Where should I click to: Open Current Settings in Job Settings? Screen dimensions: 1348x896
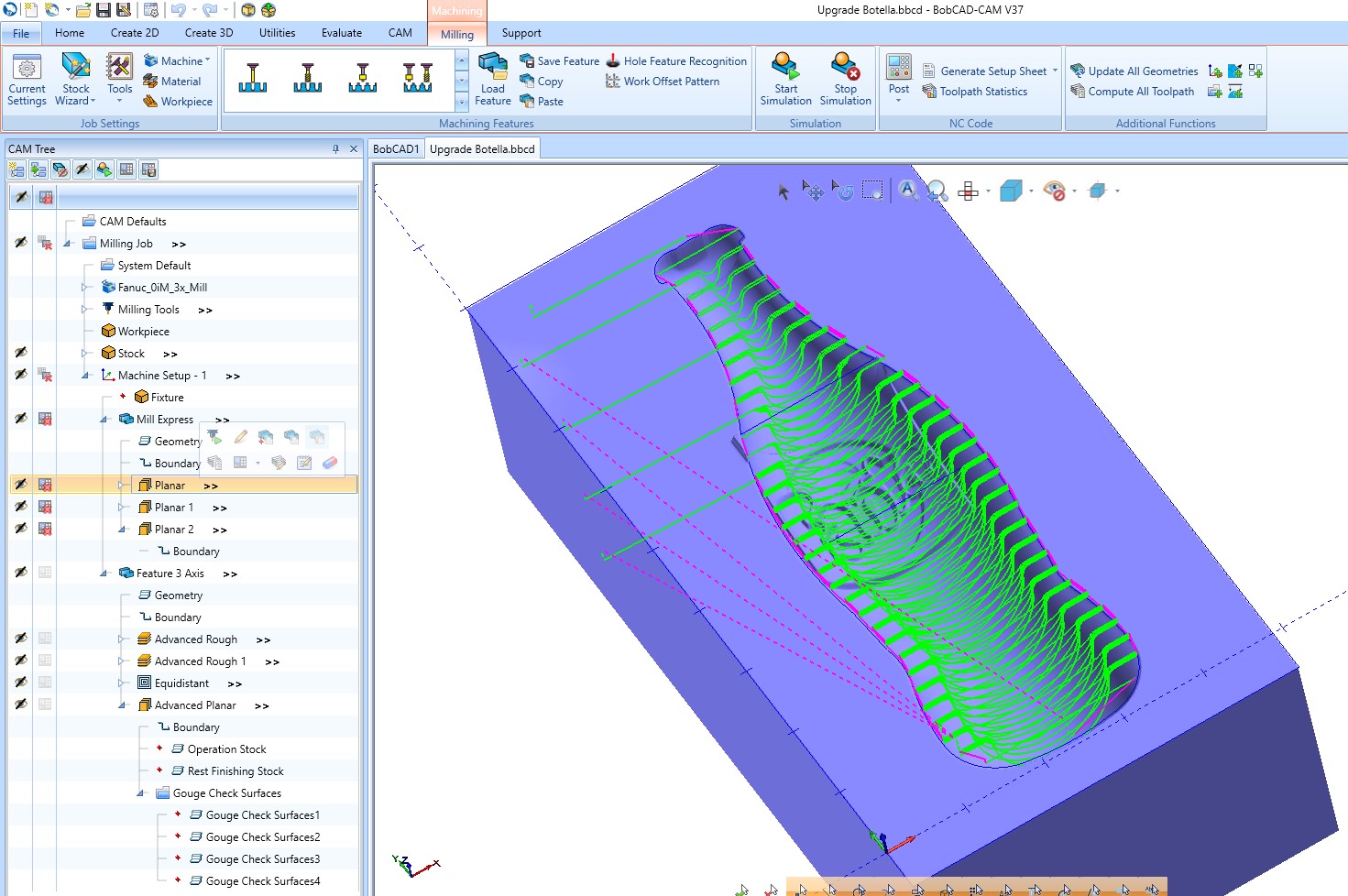(27, 80)
